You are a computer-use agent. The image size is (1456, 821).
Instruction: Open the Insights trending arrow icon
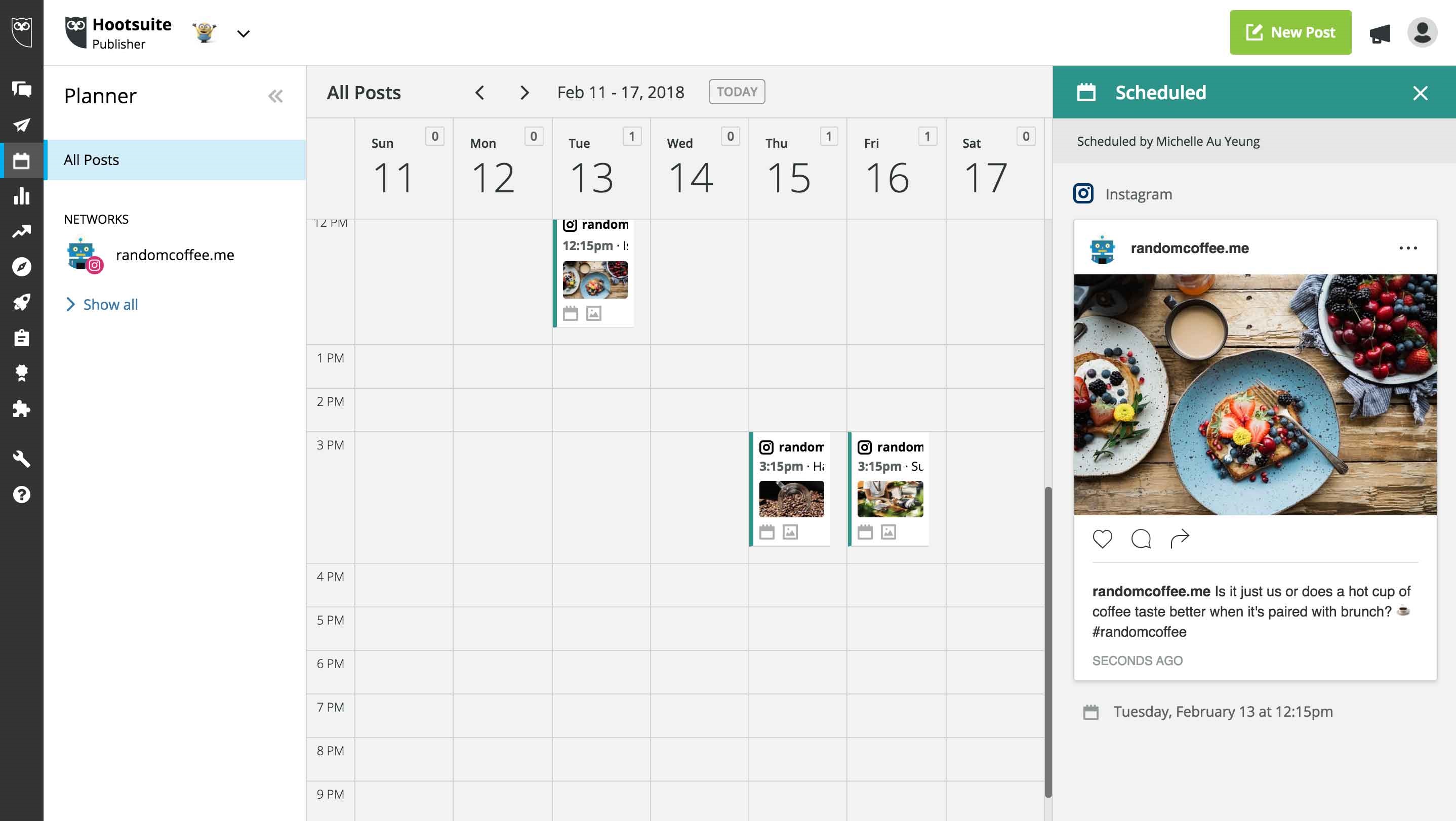coord(21,231)
